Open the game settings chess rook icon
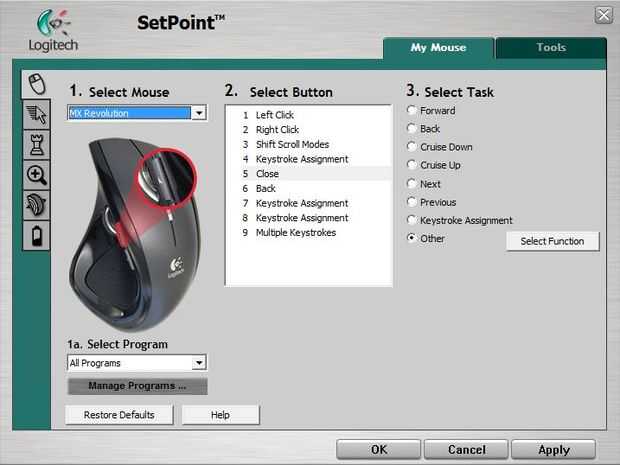Image resolution: width=620 pixels, height=465 pixels. (x=37, y=145)
